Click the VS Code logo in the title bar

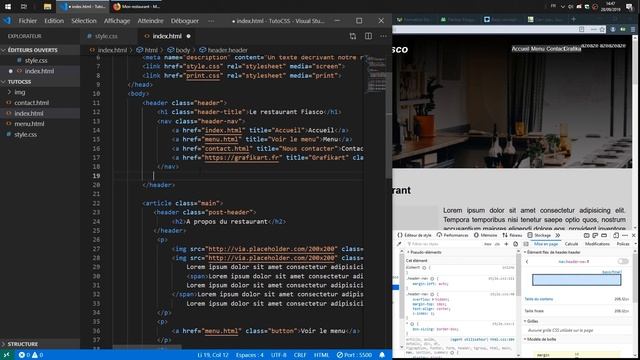pyautogui.click(x=7, y=21)
